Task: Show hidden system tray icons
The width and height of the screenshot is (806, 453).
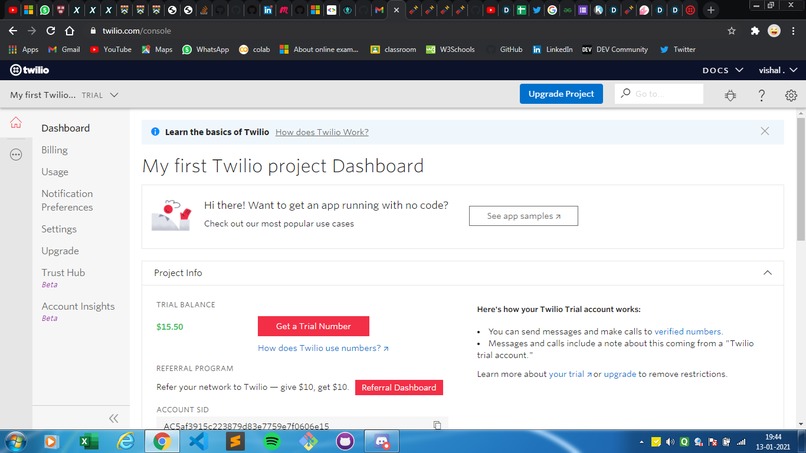Action: point(641,442)
